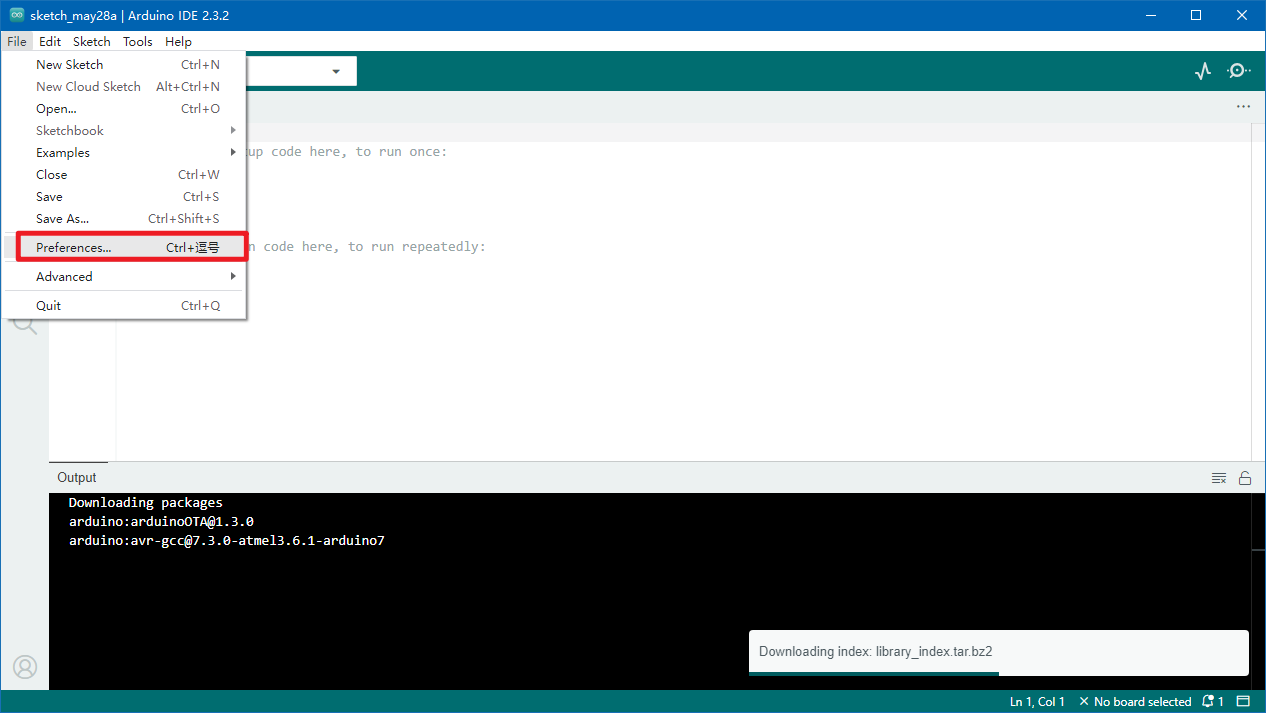The height and width of the screenshot is (713, 1266).
Task: Click the 'Ln 1, Col 1' cursor position
Action: (x=1037, y=702)
